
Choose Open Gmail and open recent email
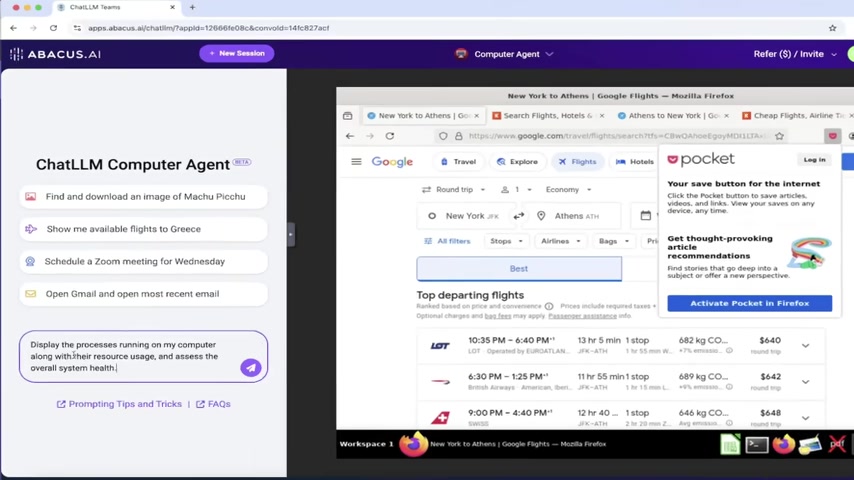click(x=143, y=294)
